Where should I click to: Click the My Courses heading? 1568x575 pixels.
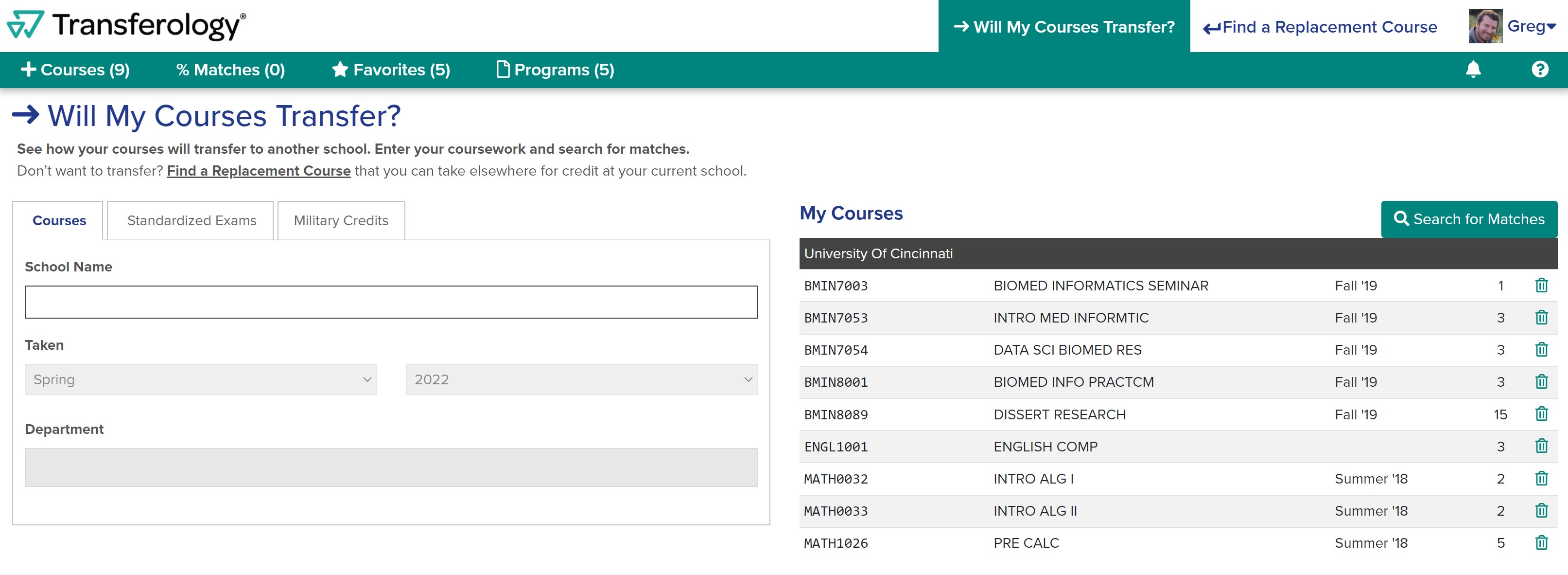tap(851, 213)
